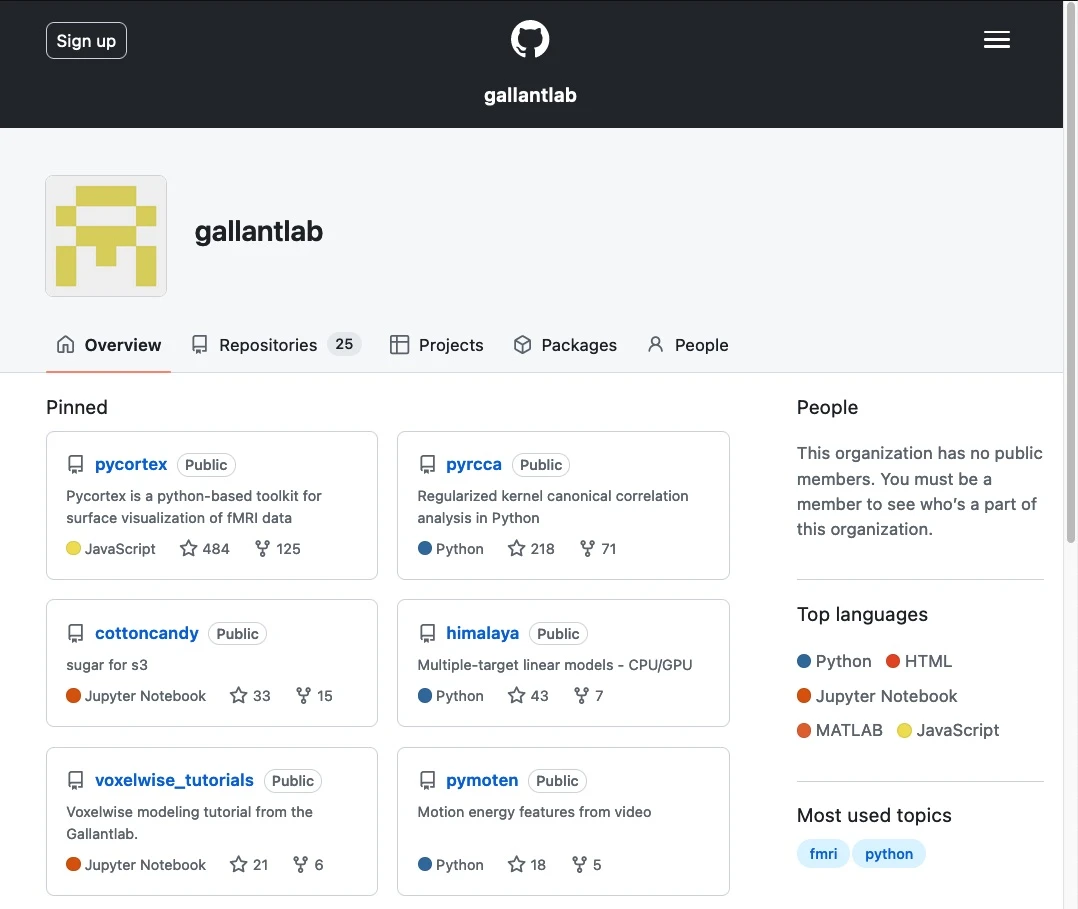1078x909 pixels.
Task: Click the GitHub logo icon
Action: [529, 39]
